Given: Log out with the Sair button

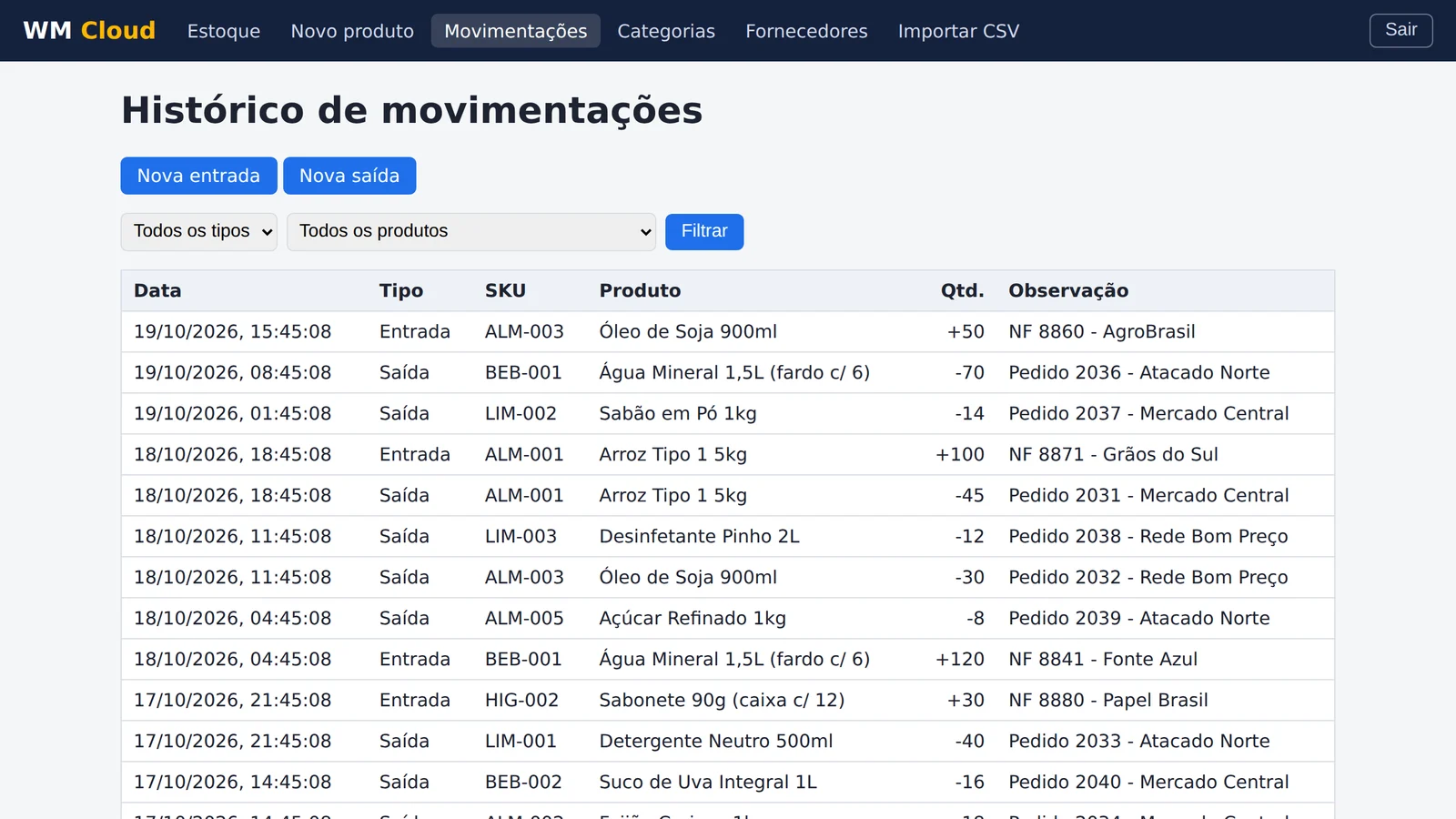Looking at the screenshot, I should (1400, 30).
